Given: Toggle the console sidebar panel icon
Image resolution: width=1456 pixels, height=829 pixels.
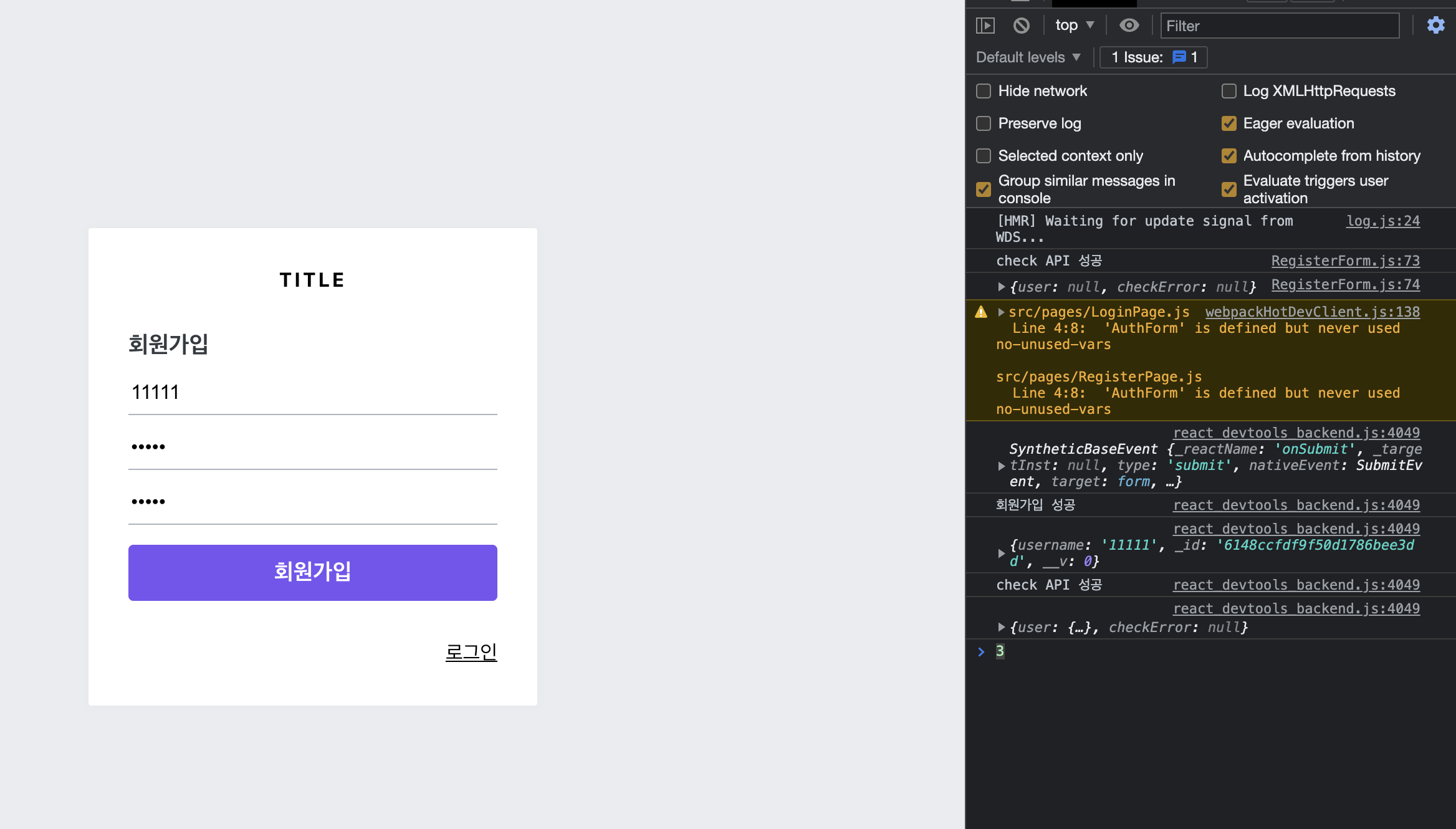Looking at the screenshot, I should [985, 26].
